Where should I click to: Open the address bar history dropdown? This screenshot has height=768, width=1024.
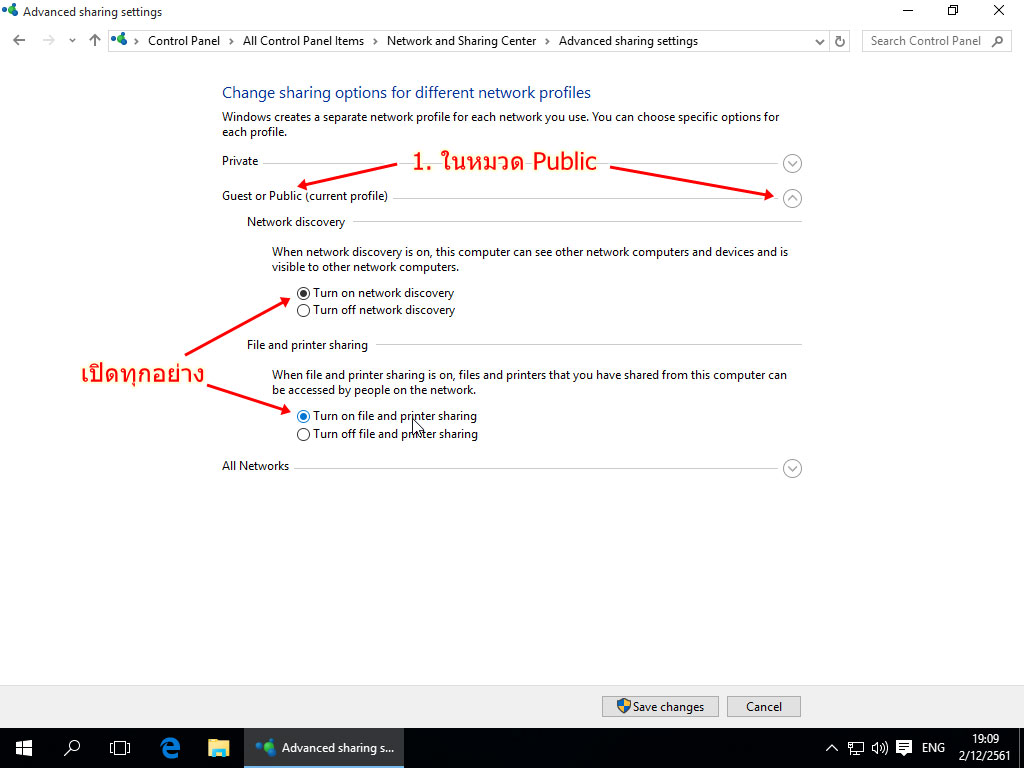pyautogui.click(x=820, y=41)
